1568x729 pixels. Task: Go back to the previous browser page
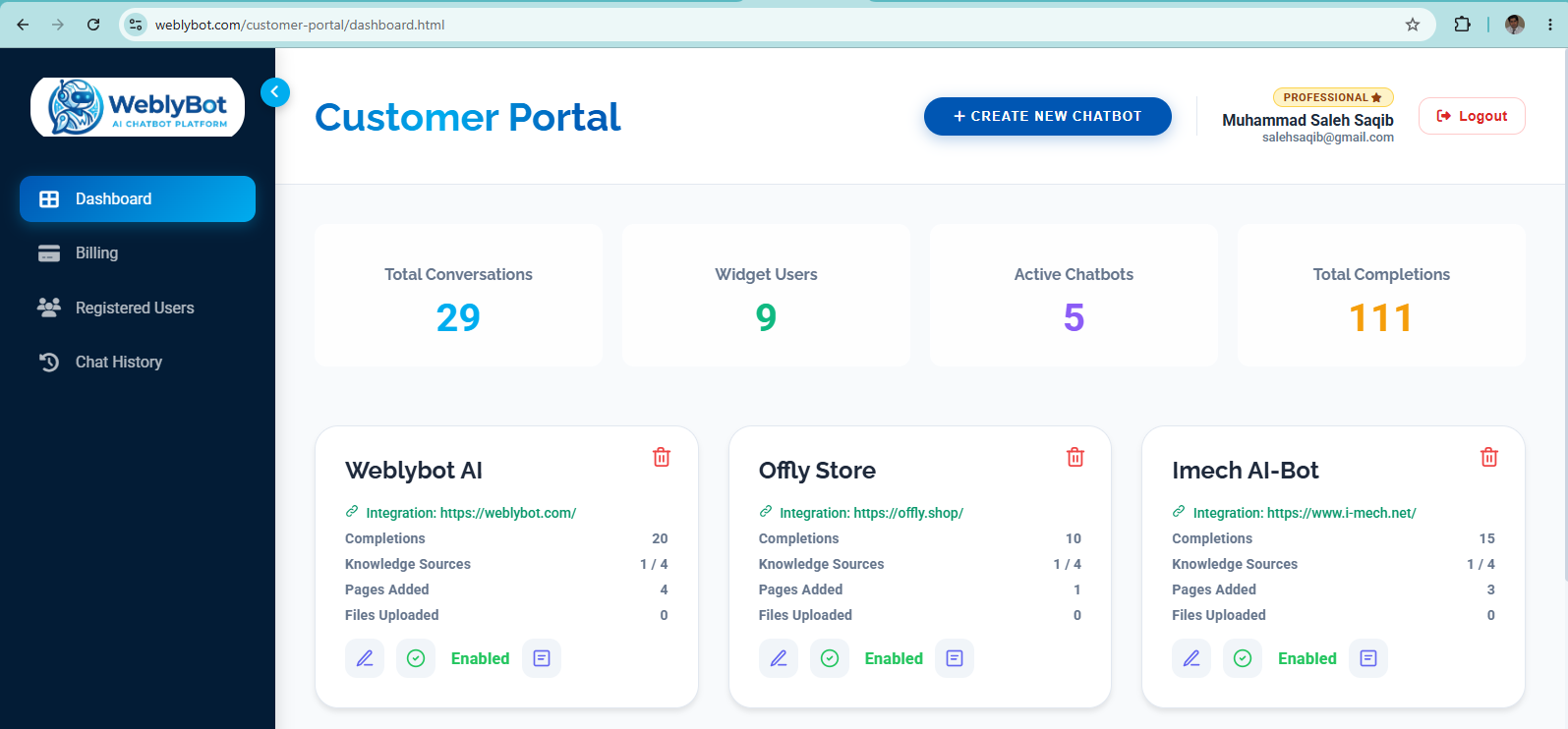pos(23,25)
